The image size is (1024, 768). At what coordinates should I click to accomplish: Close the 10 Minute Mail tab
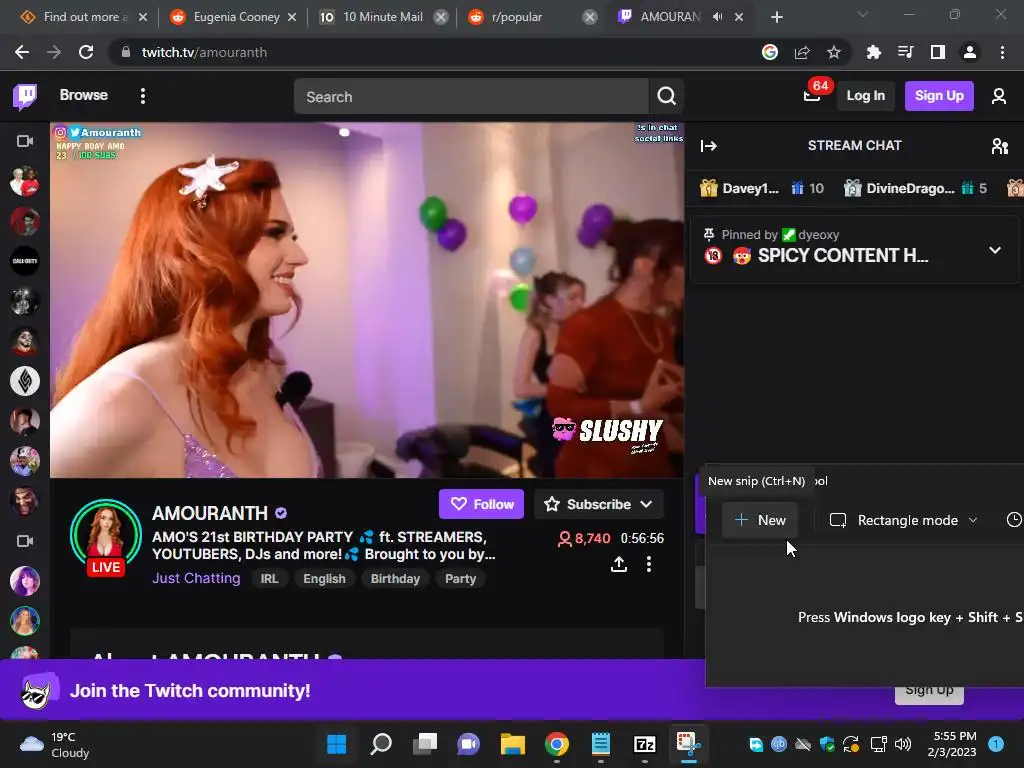point(441,17)
